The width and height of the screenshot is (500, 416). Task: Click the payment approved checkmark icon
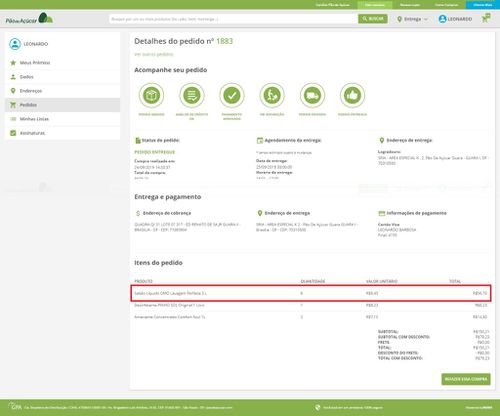point(232,95)
